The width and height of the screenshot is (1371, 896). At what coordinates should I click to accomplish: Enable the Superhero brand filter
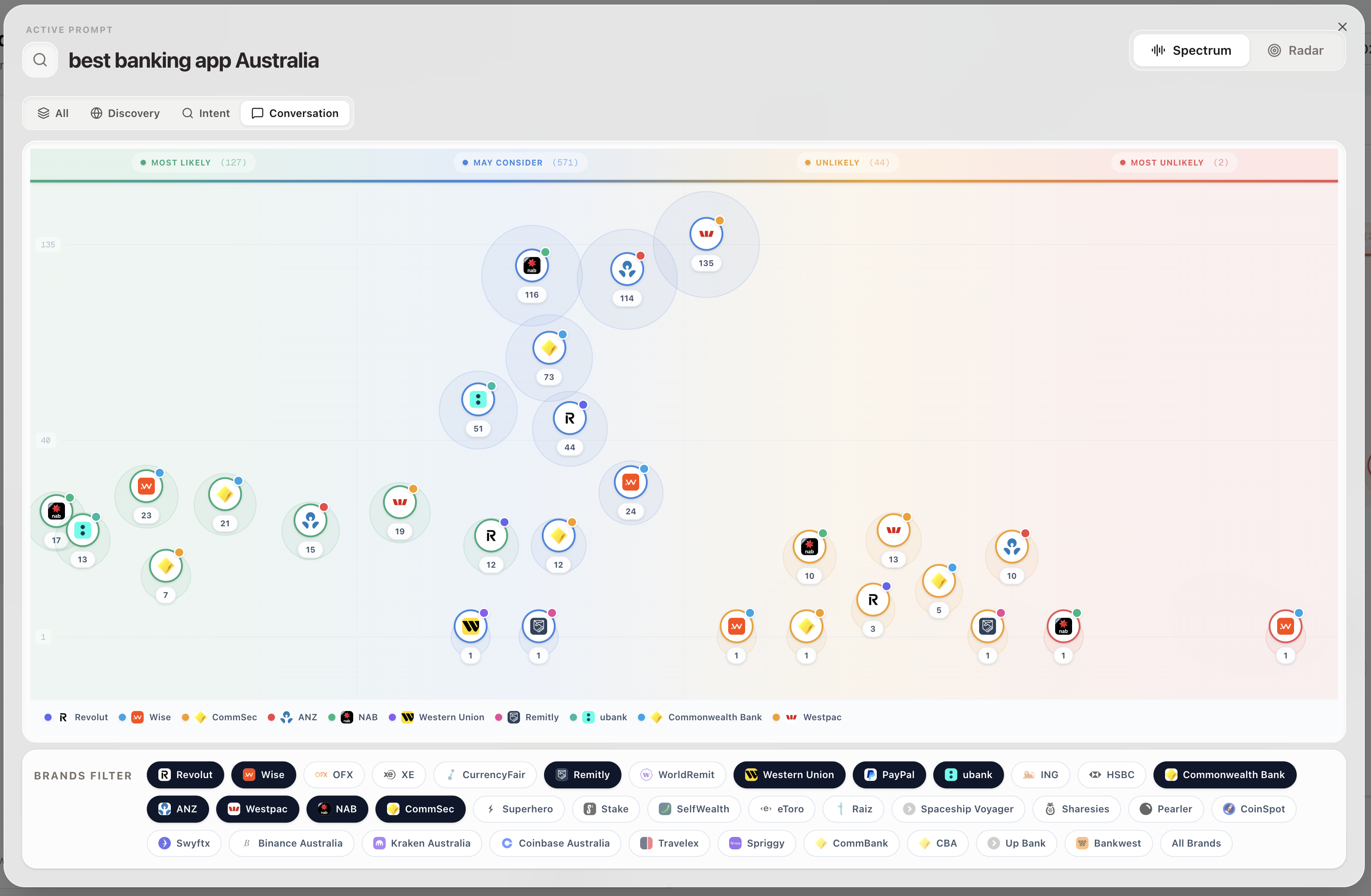click(518, 809)
